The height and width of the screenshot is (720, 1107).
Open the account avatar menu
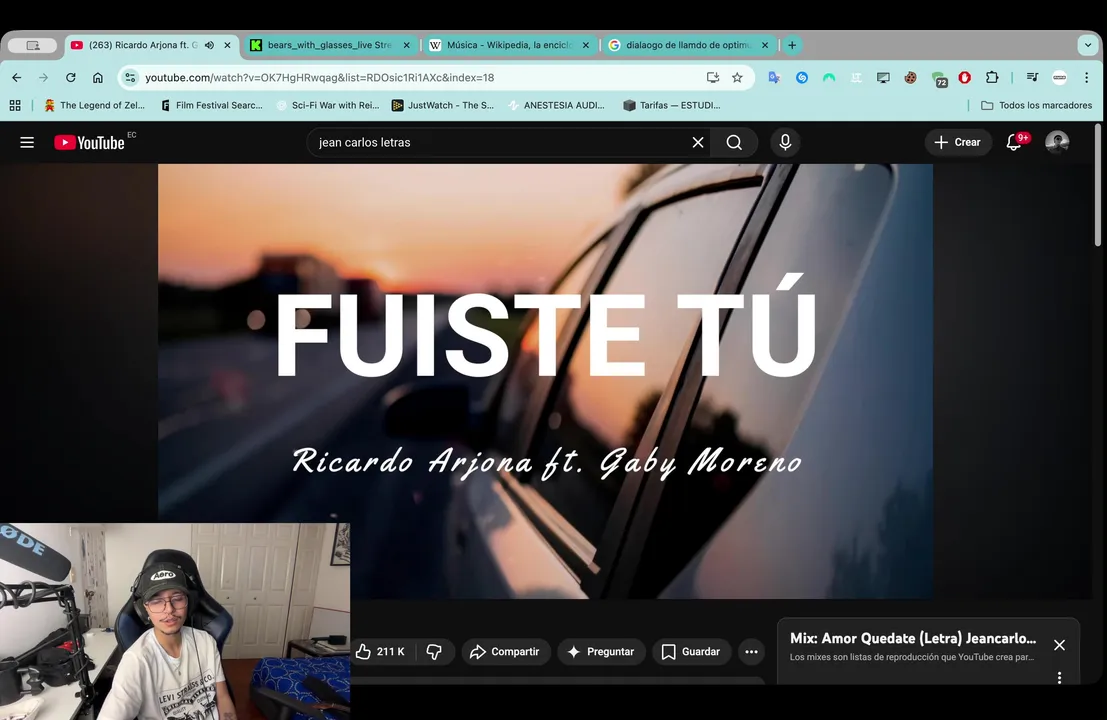pos(1057,143)
